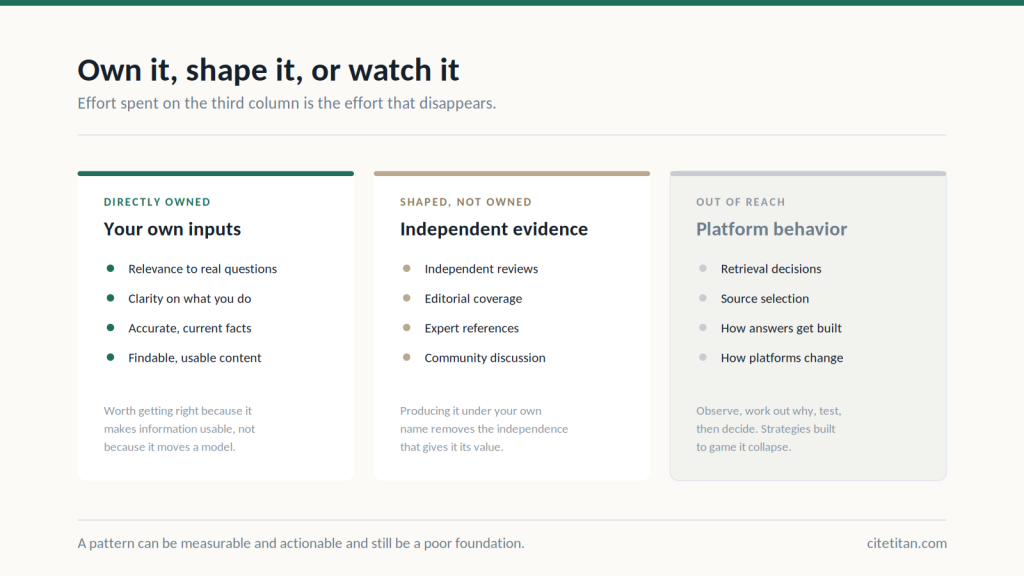
Task: Click 'Community discussion' item
Action: click(x=485, y=358)
